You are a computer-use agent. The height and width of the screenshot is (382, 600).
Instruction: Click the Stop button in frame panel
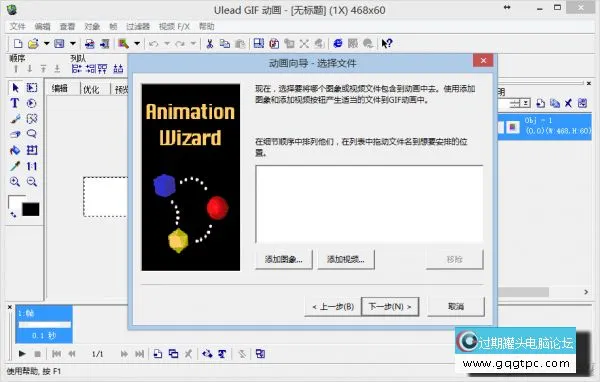tap(38, 354)
